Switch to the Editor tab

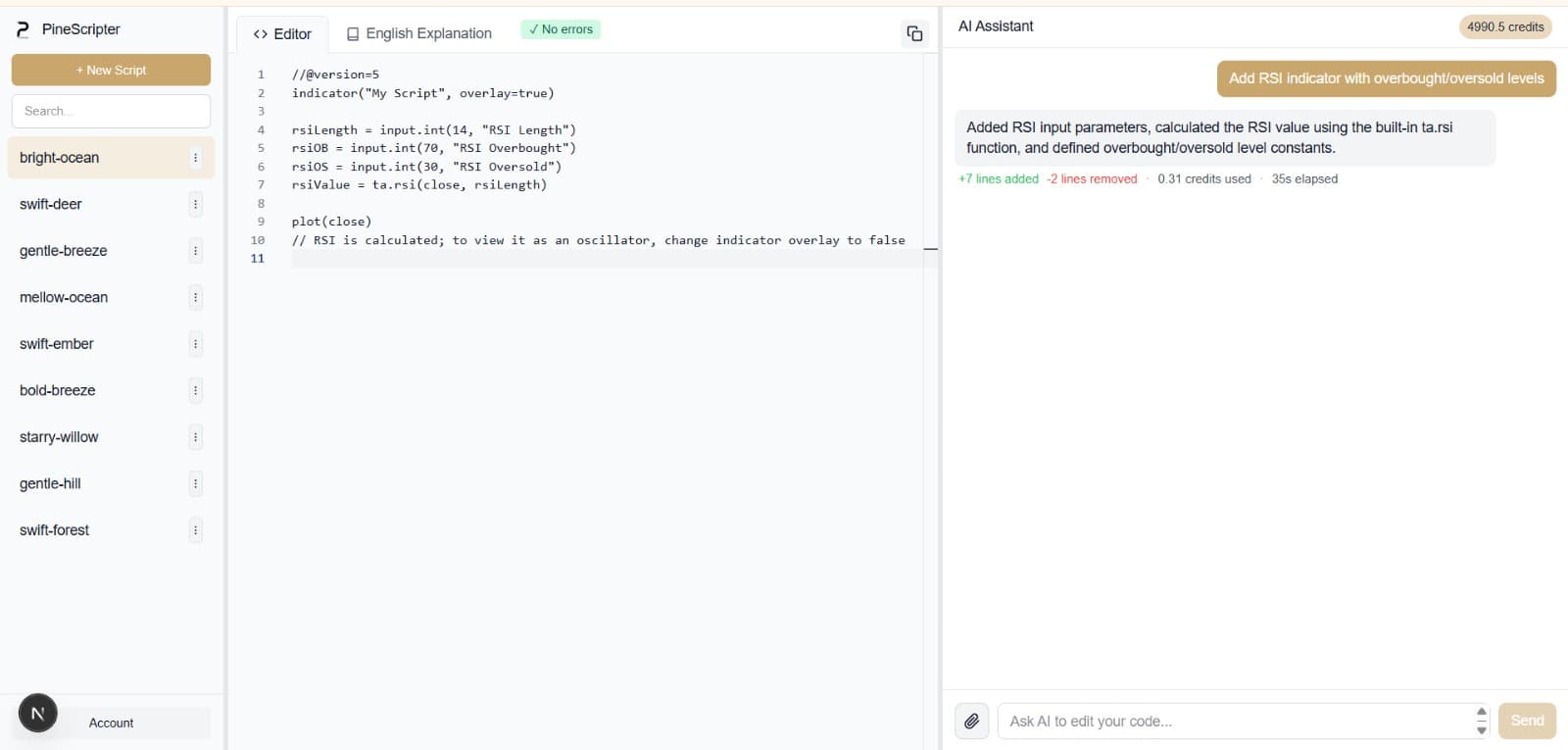pyautogui.click(x=282, y=34)
